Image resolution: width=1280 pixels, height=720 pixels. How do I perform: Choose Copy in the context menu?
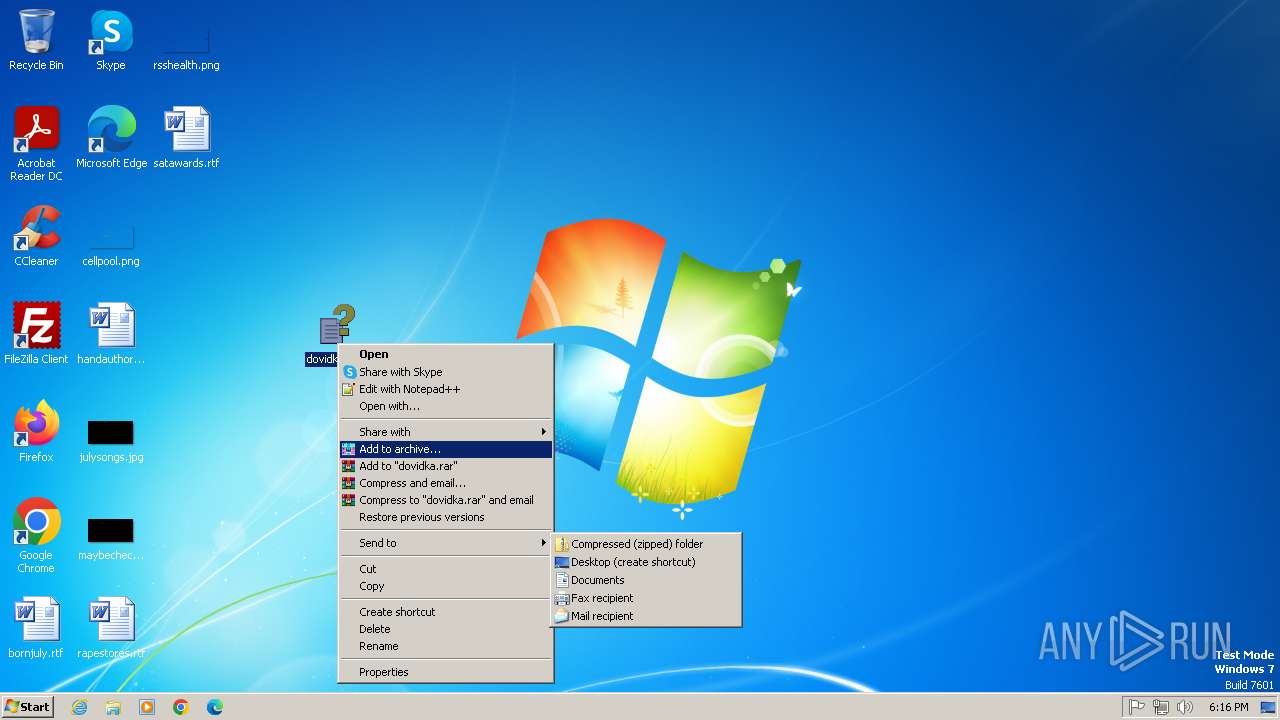(x=446, y=586)
